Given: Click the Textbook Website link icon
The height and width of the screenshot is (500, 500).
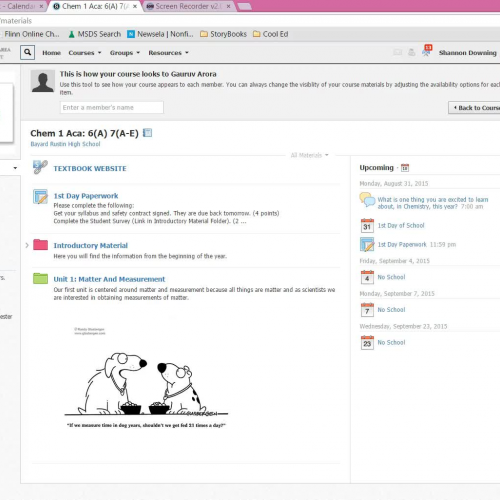Looking at the screenshot, I should point(40,167).
